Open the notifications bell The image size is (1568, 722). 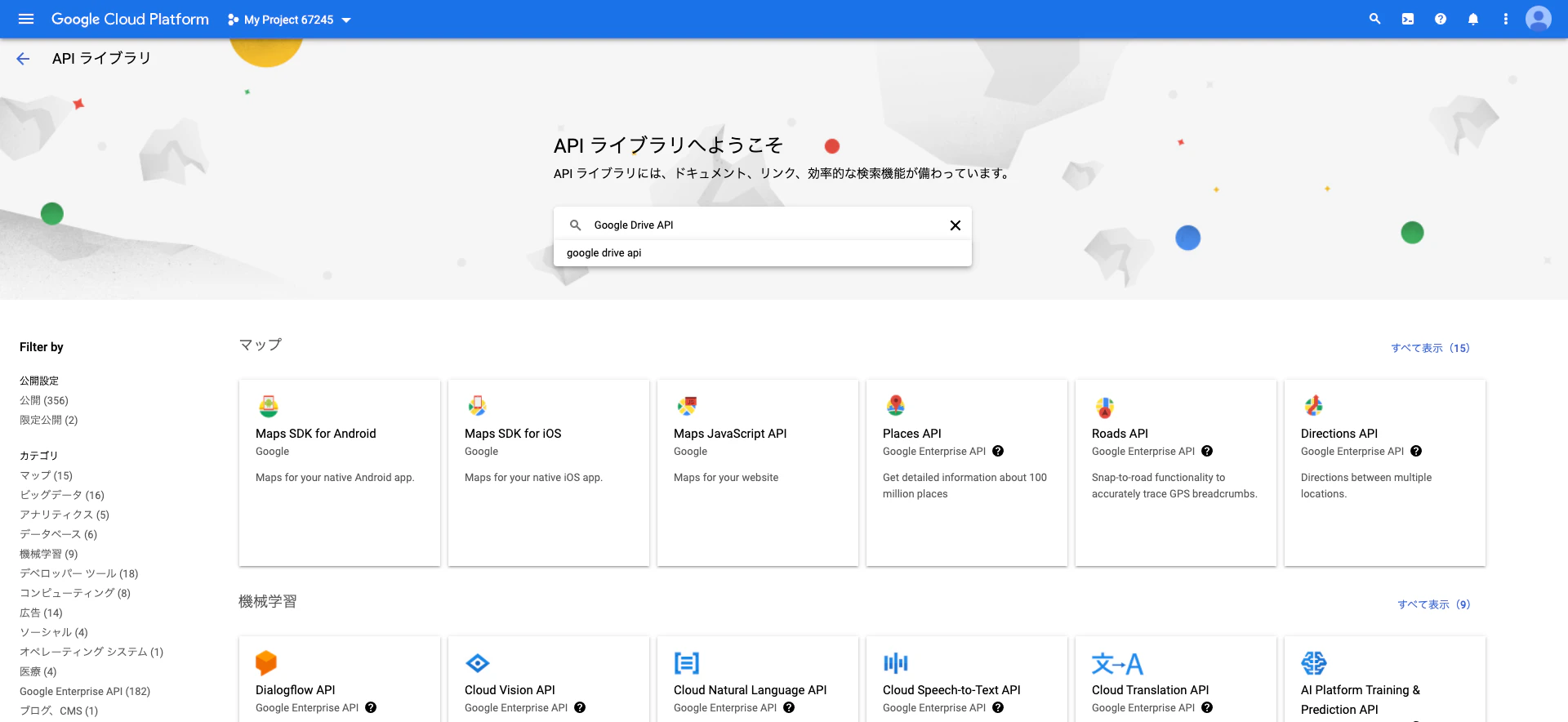point(1473,19)
